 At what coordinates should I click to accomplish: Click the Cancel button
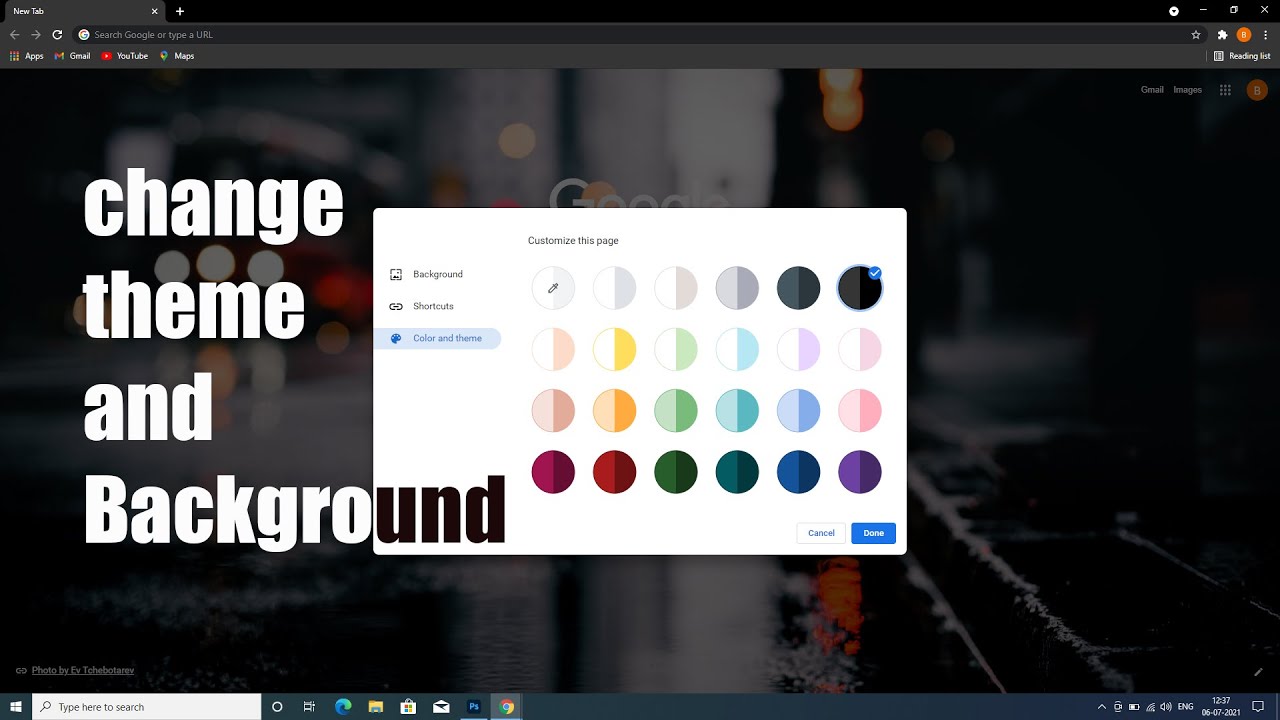click(x=821, y=533)
